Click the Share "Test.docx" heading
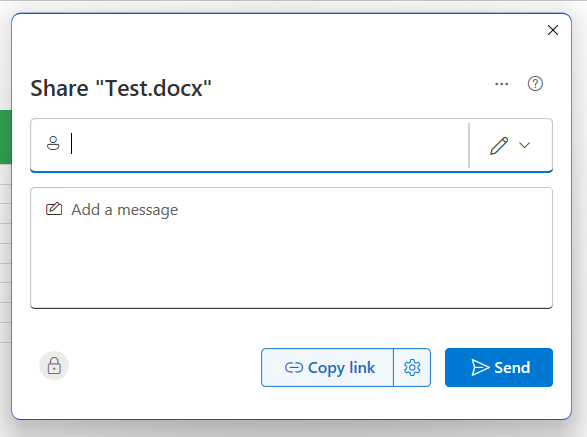 pyautogui.click(x=121, y=88)
